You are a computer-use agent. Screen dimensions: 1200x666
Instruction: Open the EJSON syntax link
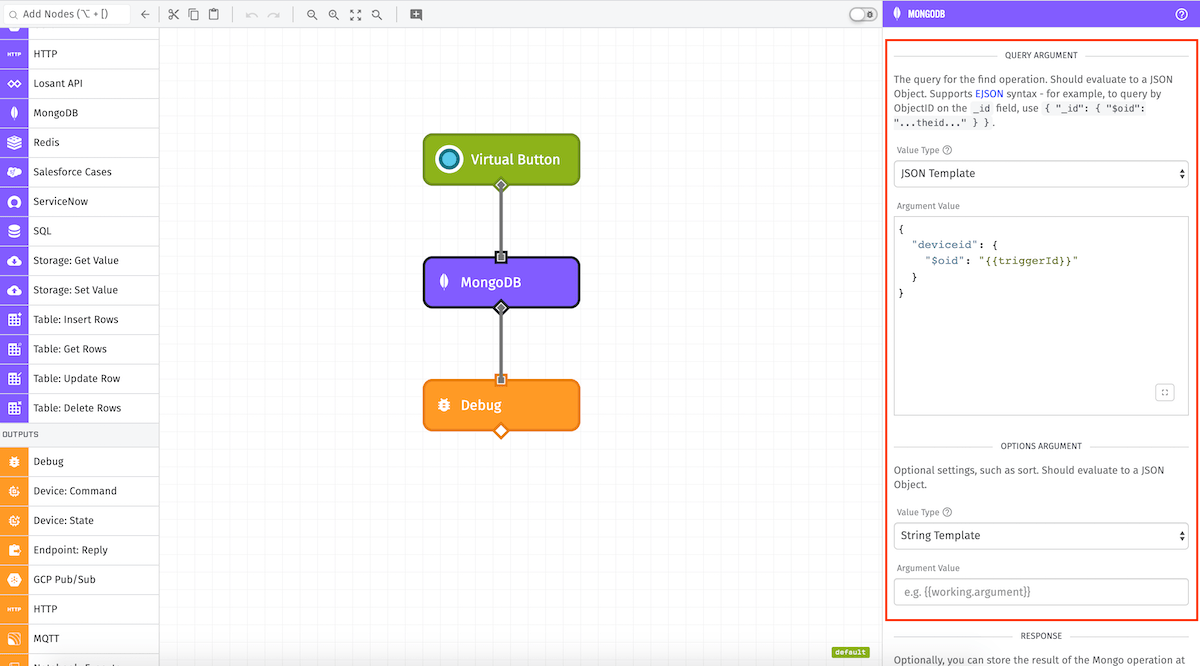(989, 93)
